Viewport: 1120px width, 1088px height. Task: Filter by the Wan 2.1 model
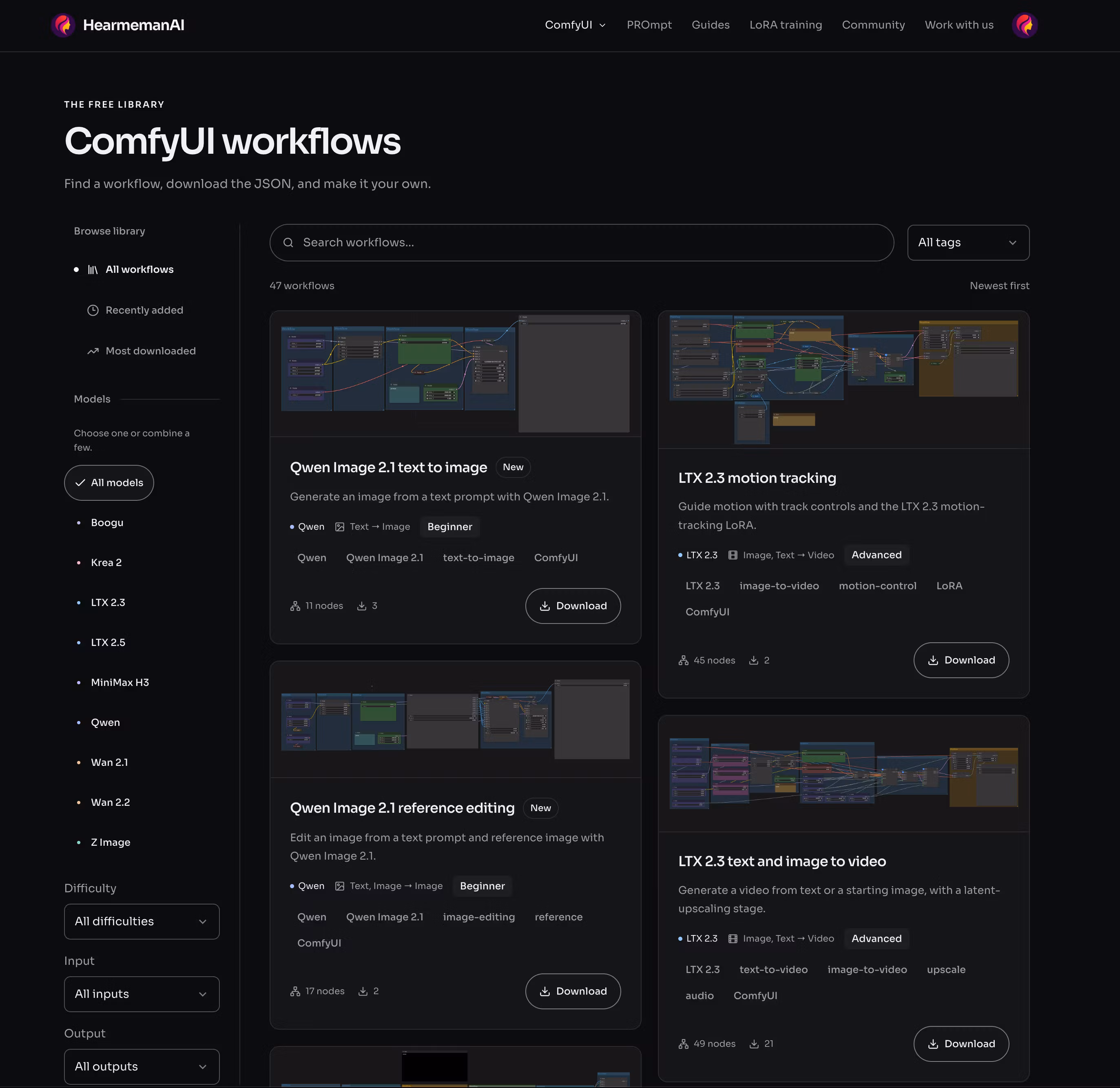pyautogui.click(x=110, y=763)
